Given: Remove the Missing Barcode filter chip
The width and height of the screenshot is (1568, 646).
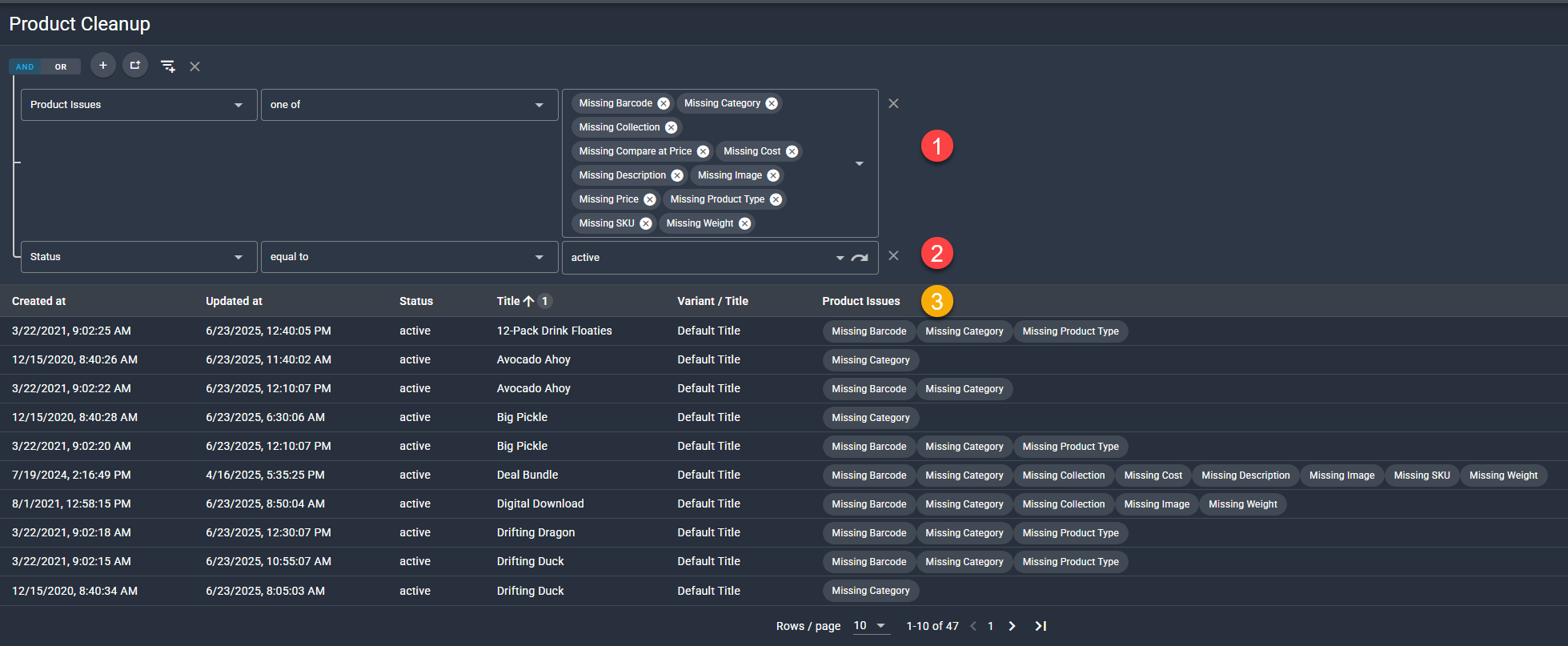Looking at the screenshot, I should pyautogui.click(x=664, y=103).
